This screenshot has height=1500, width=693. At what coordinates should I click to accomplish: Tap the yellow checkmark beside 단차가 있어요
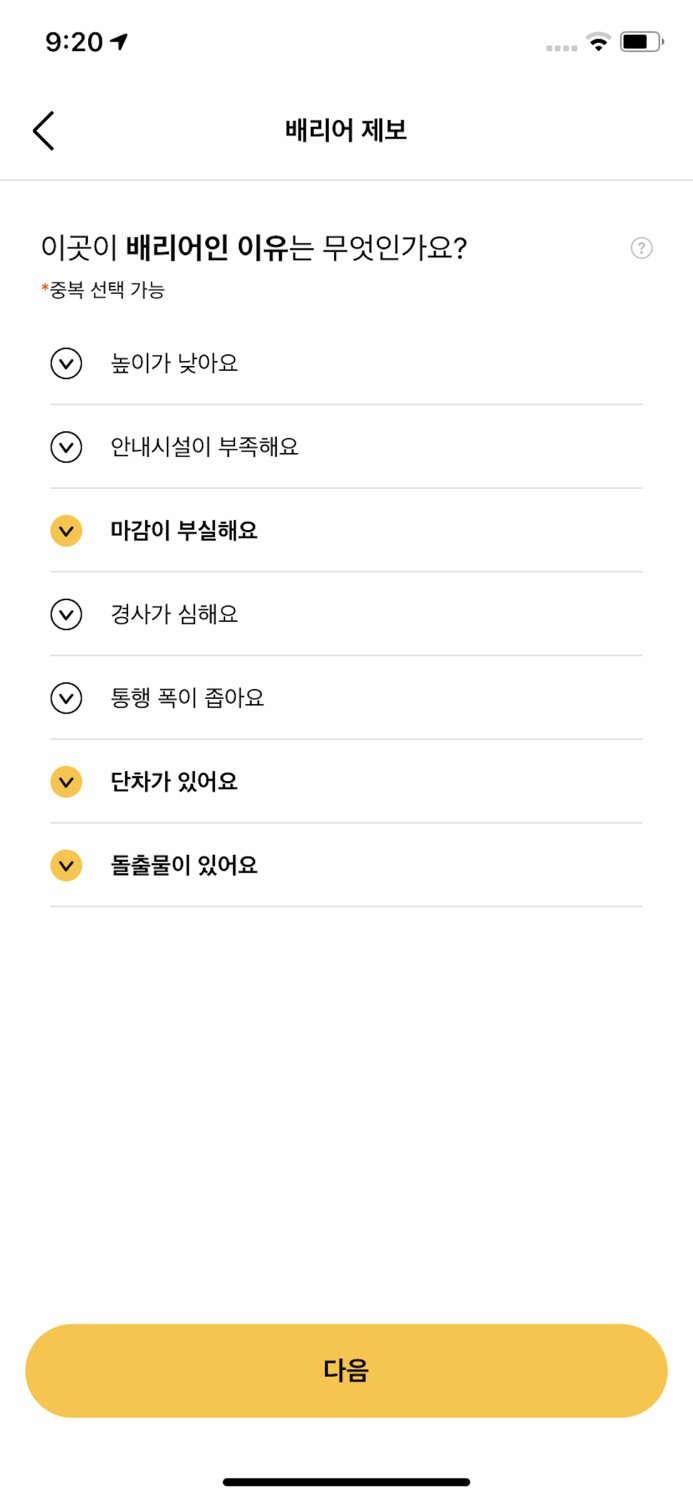click(65, 781)
